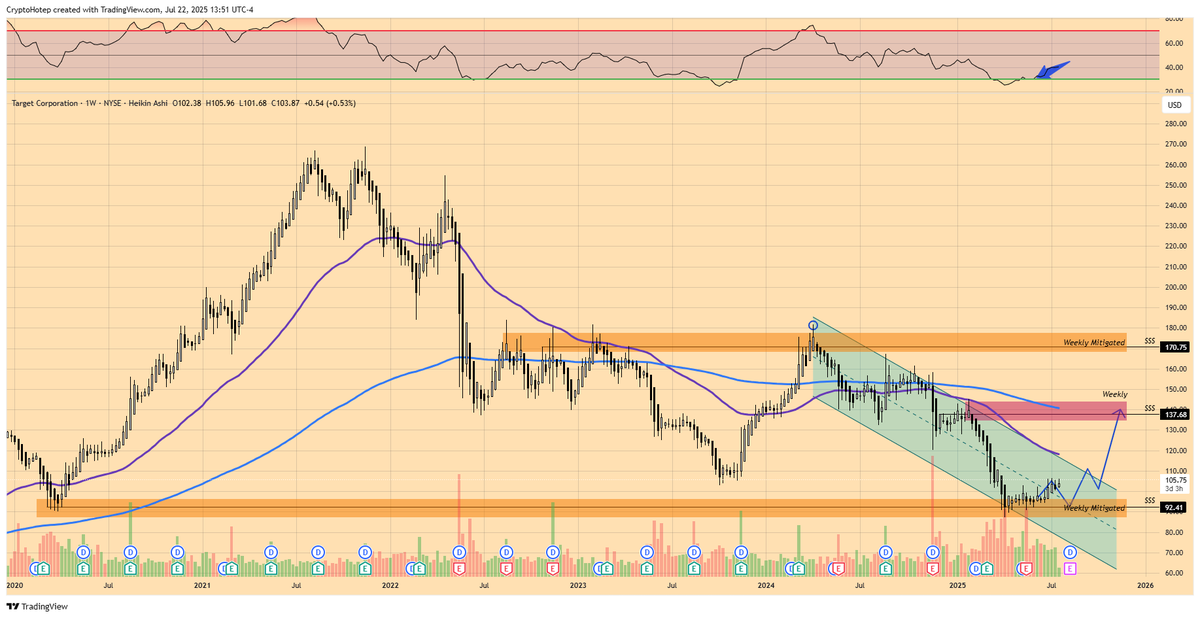Image resolution: width=1200 pixels, height=618 pixels.
Task: Click the rightmost dividend D marker
Action: click(x=1070, y=551)
